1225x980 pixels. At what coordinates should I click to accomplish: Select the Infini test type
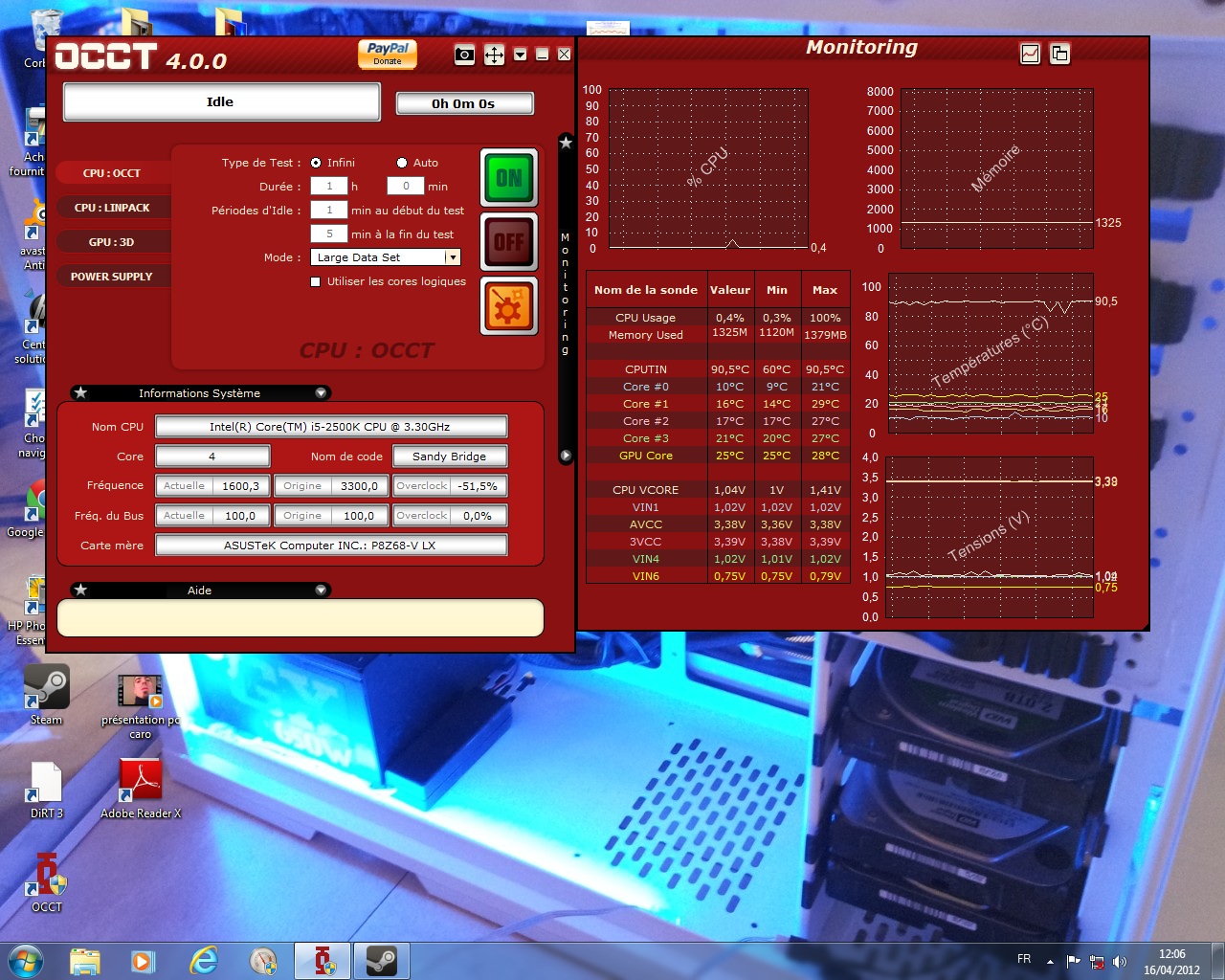(316, 163)
